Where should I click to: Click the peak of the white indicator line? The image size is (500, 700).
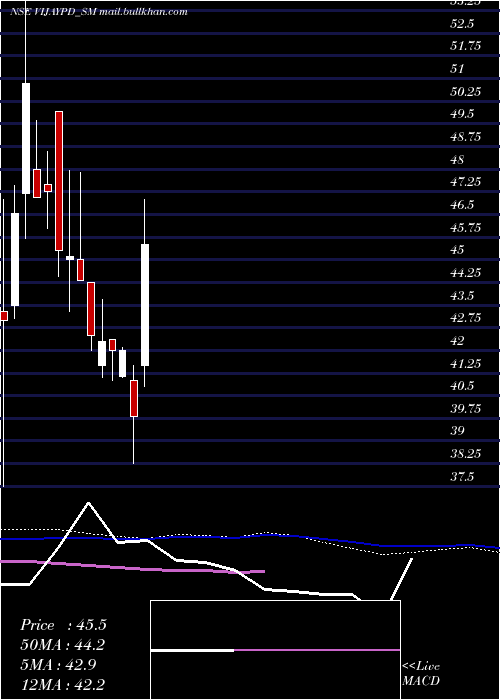point(88,503)
